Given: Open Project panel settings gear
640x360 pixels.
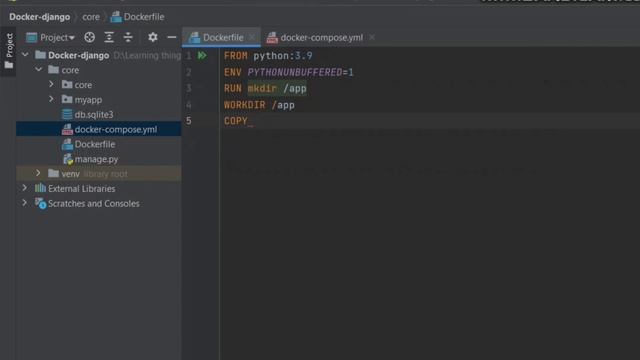Looking at the screenshot, I should 153,37.
